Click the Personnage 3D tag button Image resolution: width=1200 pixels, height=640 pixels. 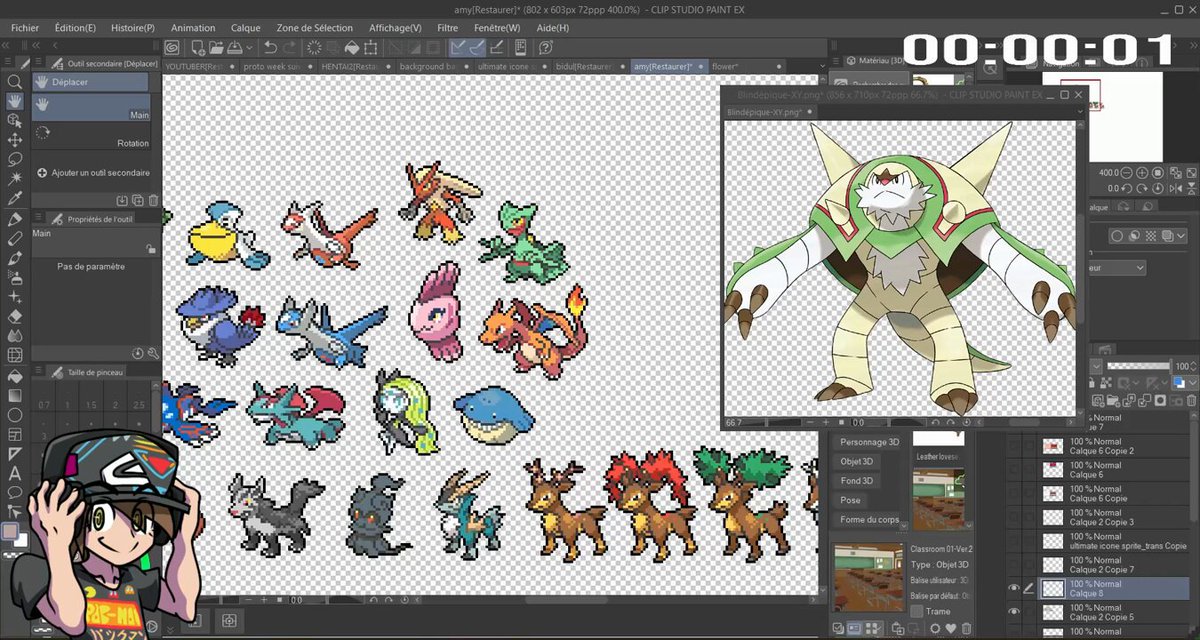point(869,442)
